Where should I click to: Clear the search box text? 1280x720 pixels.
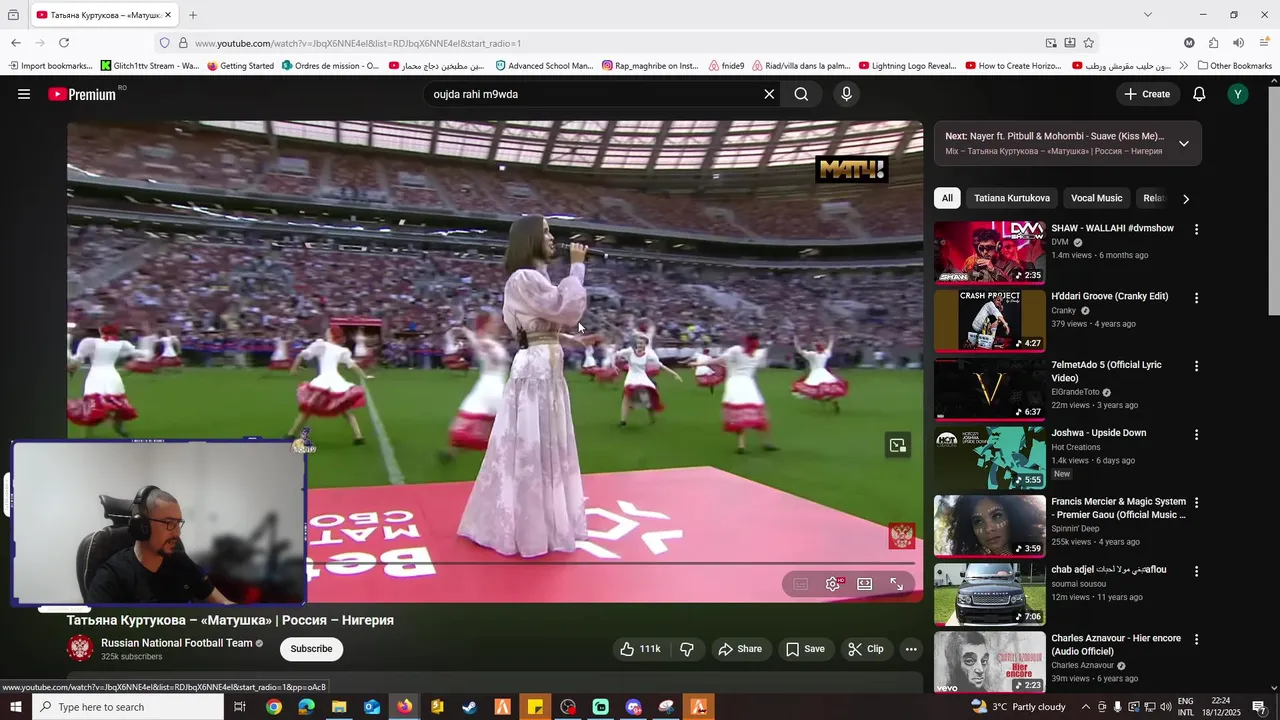(x=769, y=94)
